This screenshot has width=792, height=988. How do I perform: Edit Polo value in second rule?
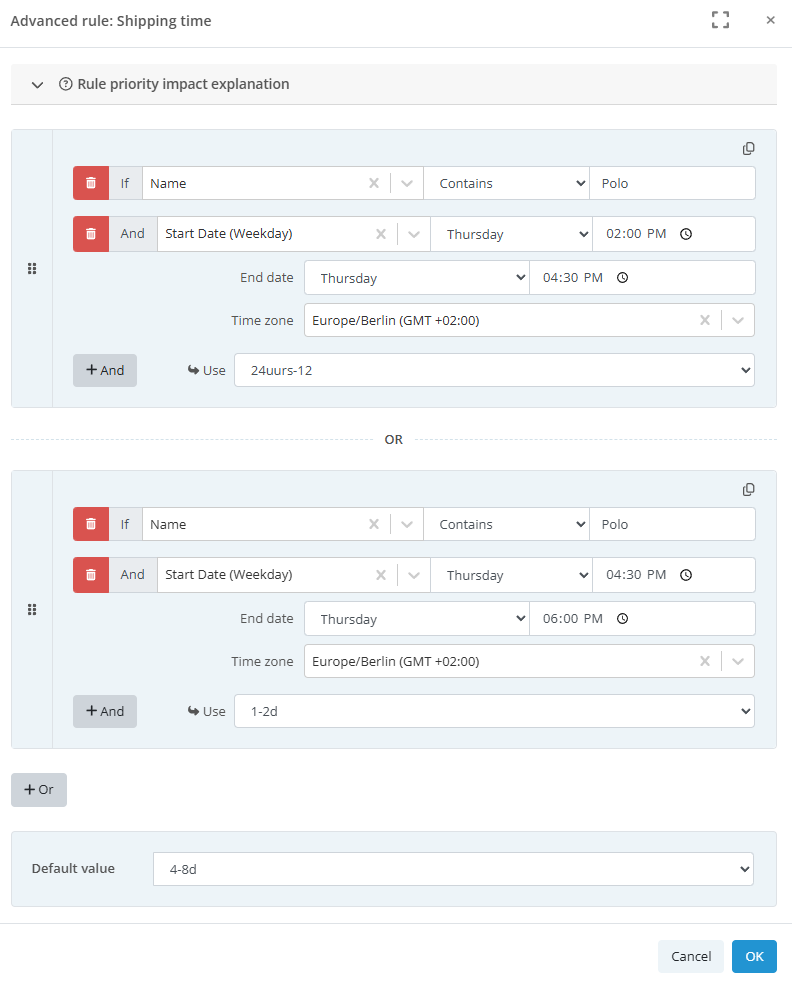tap(672, 524)
